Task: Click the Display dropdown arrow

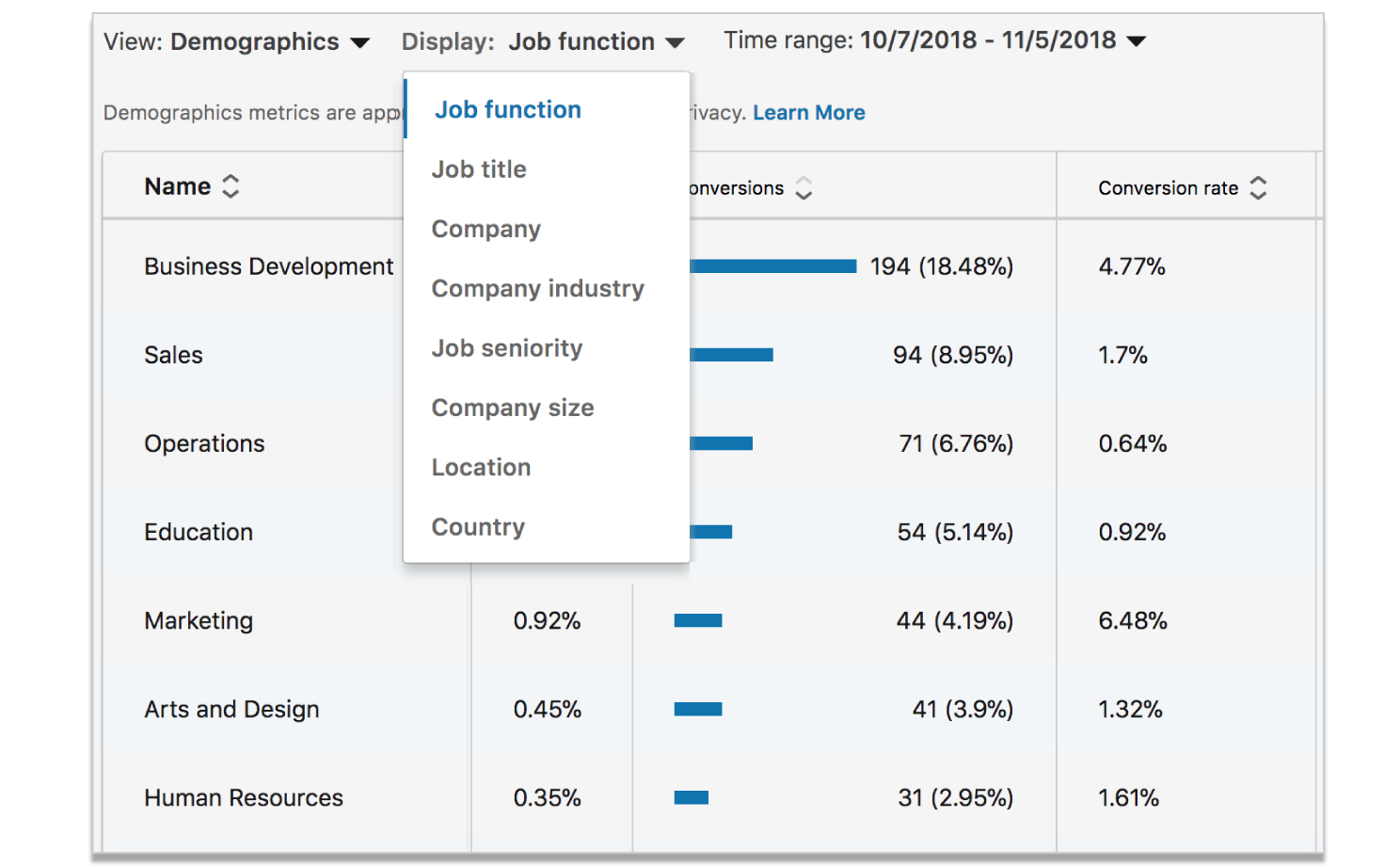Action: click(x=674, y=41)
